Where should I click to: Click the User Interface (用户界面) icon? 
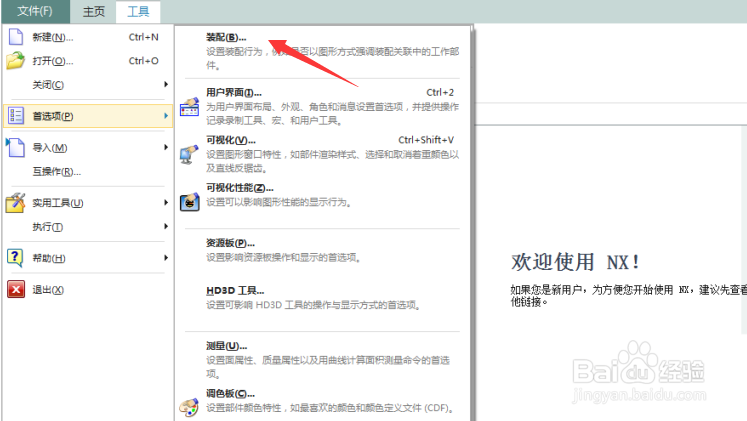[189, 107]
